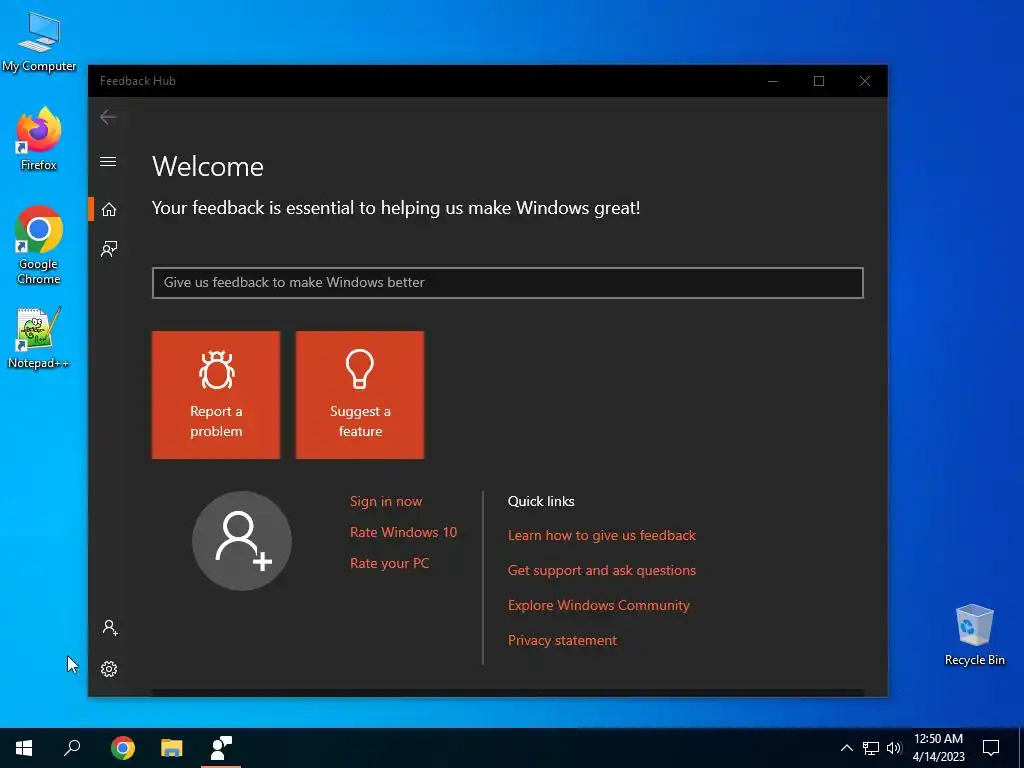Select the Firefox desktop shortcut
1024x768 pixels.
tap(39, 139)
